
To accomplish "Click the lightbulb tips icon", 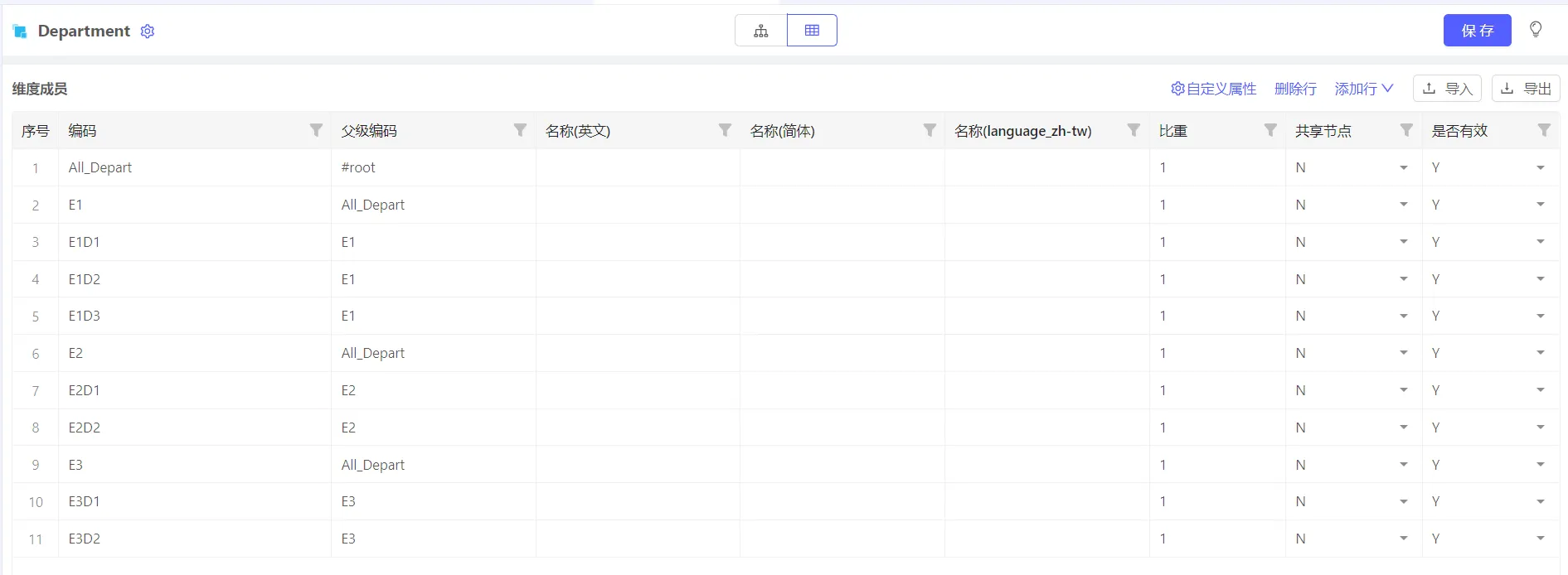I will tap(1536, 30).
